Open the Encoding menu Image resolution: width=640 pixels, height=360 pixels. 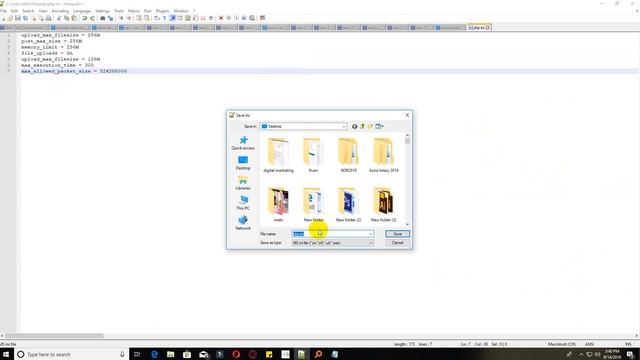tap(60, 11)
